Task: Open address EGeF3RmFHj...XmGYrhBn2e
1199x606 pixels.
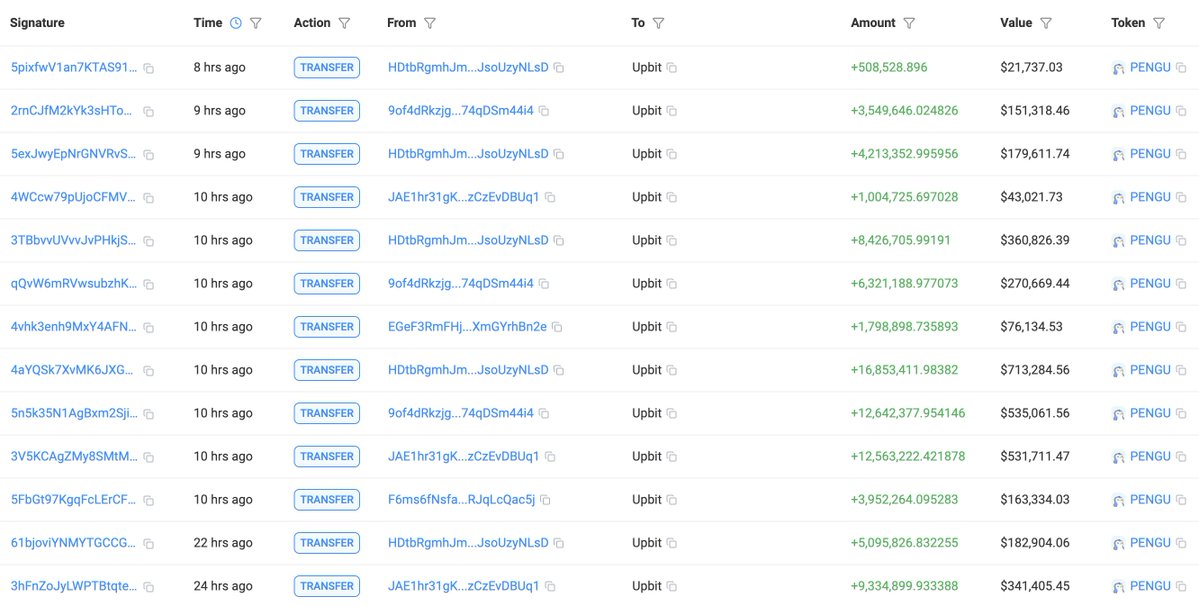Action: [467, 326]
